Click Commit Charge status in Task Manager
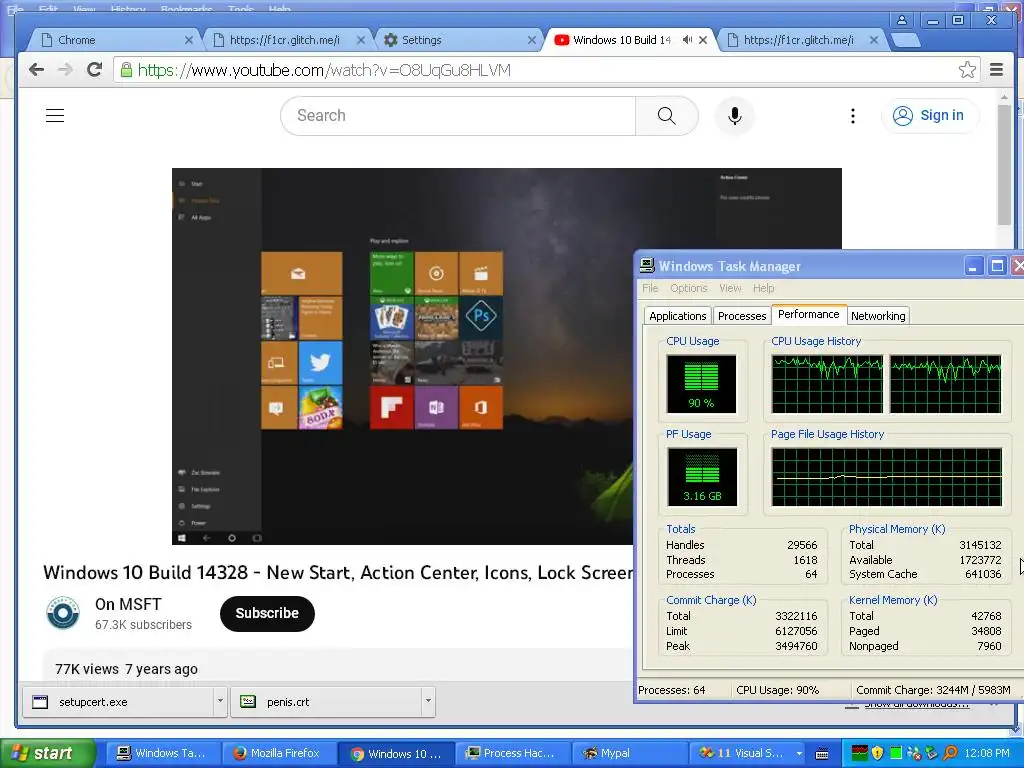This screenshot has height=768, width=1024. point(933,690)
